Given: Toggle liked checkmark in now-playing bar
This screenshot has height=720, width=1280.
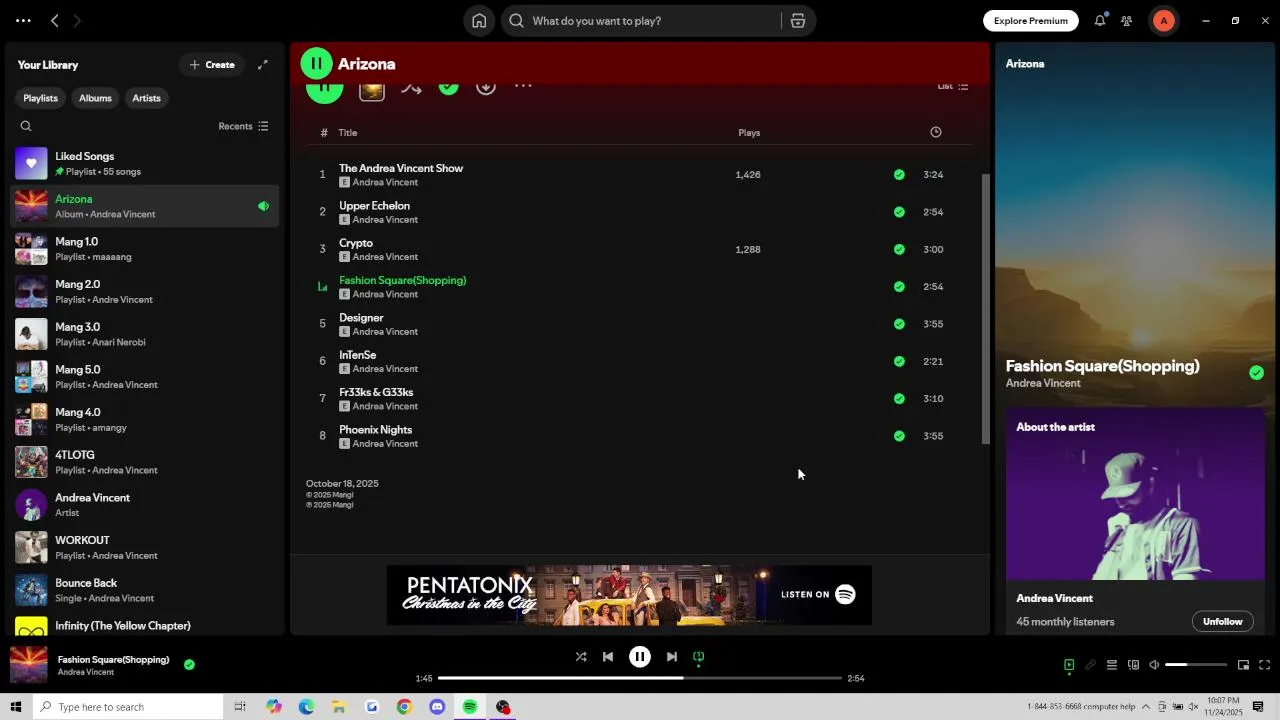Looking at the screenshot, I should [189, 664].
